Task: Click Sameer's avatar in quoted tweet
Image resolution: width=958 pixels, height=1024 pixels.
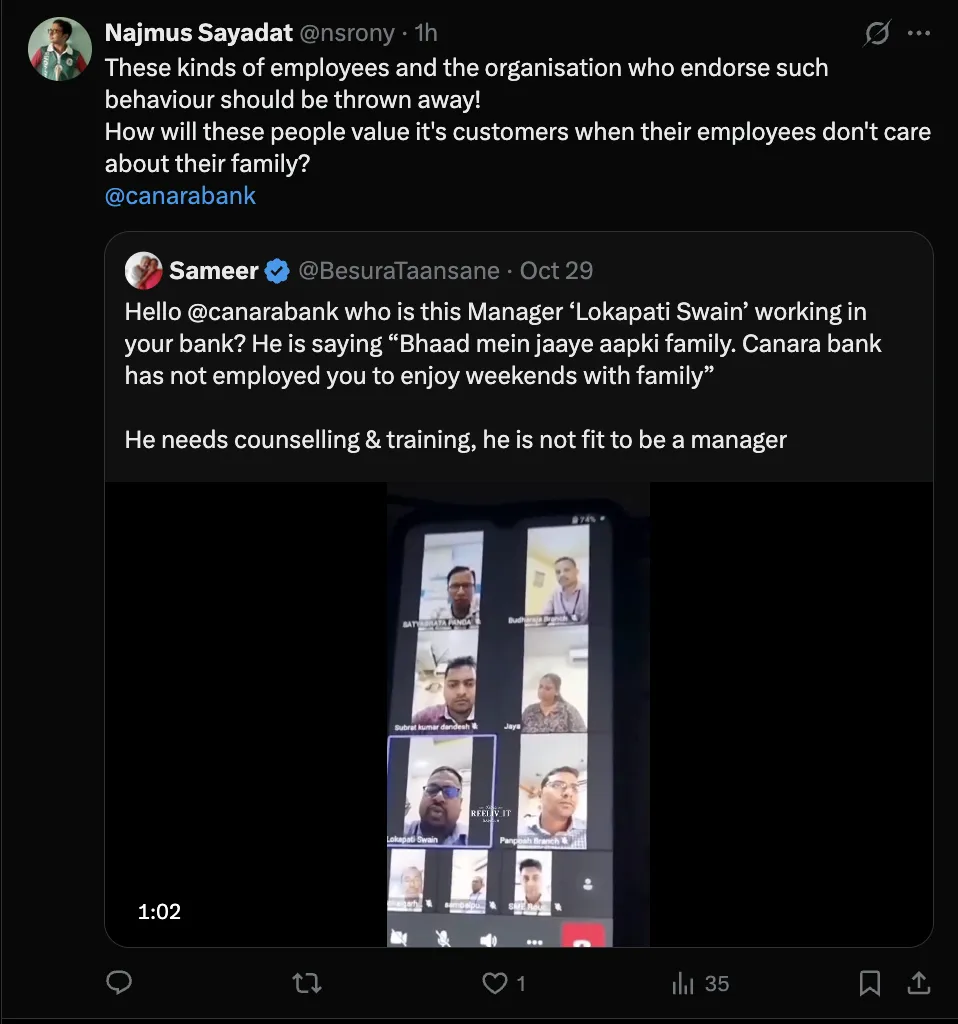Action: 144,271
